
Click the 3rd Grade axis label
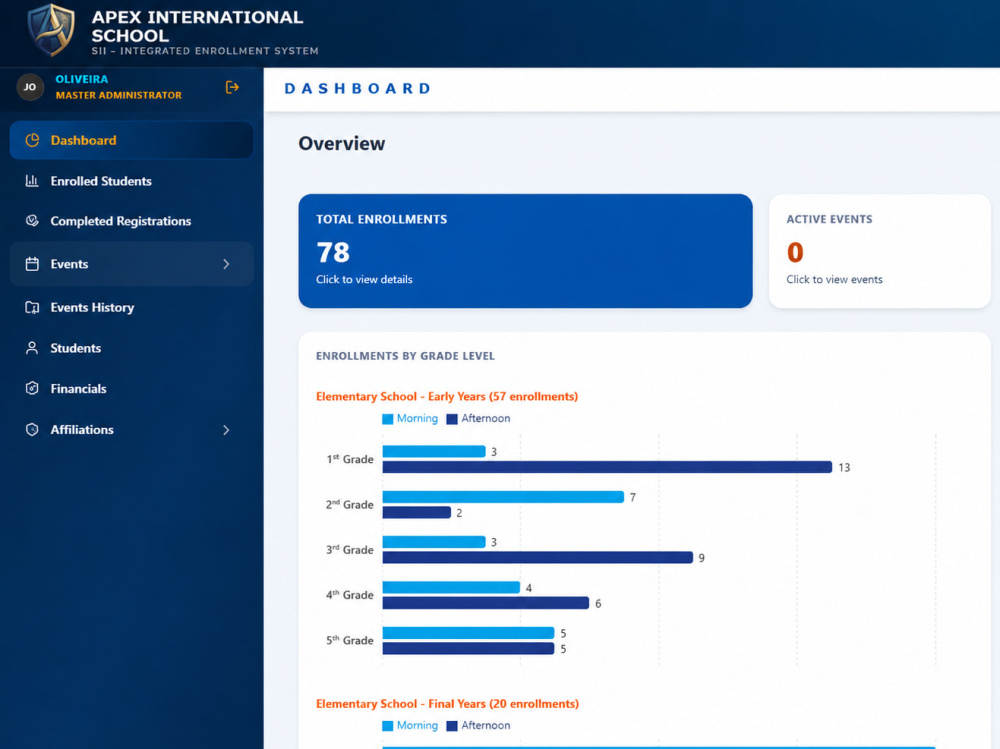[x=349, y=550]
